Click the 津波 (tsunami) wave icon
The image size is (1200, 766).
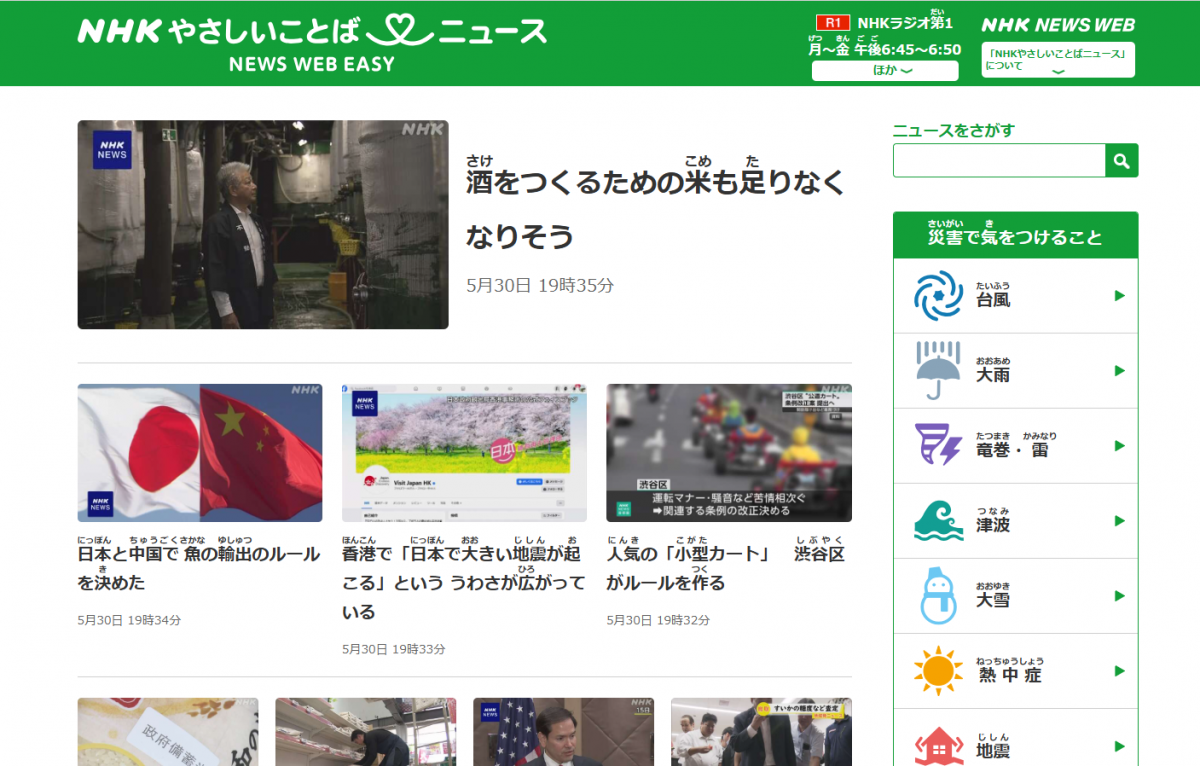point(937,520)
